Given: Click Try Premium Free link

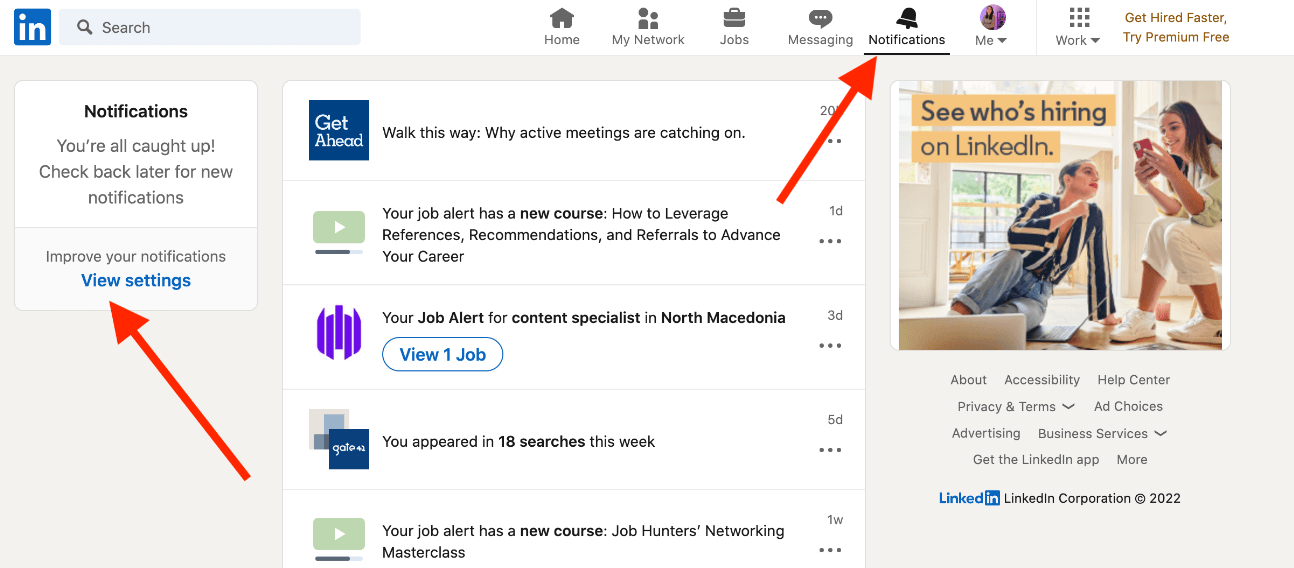Looking at the screenshot, I should point(1176,37).
